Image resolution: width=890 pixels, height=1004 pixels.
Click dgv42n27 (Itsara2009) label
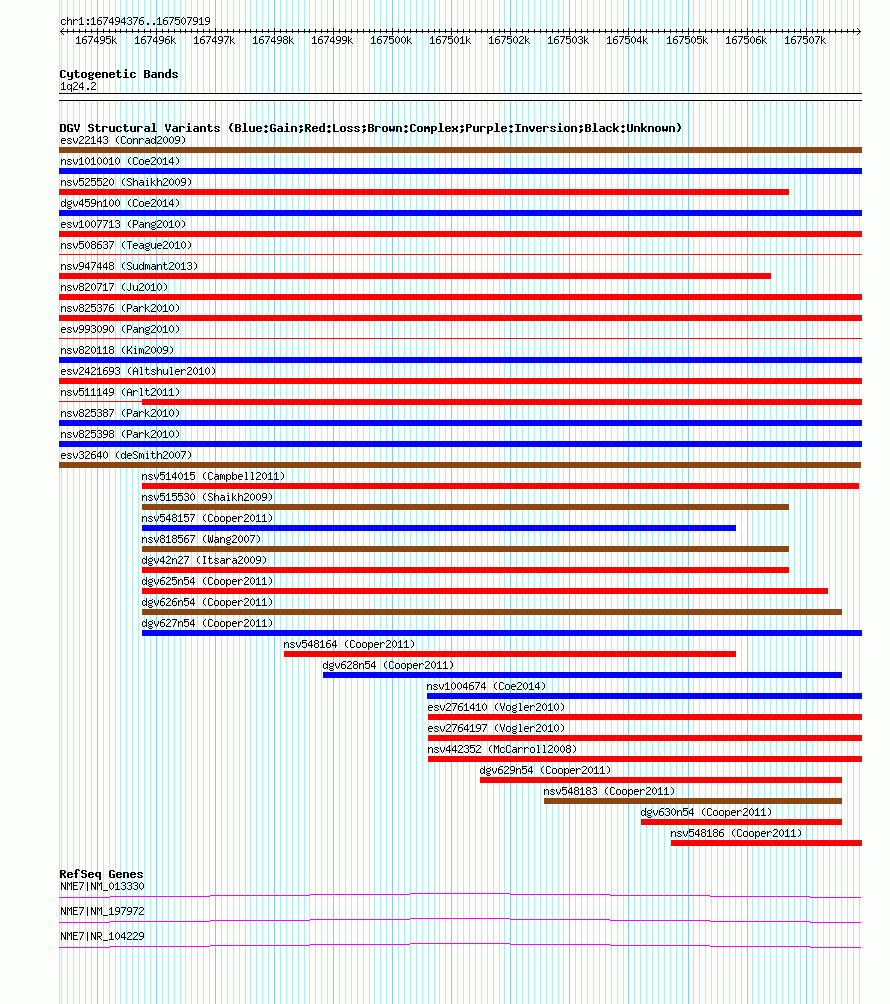[x=204, y=560]
